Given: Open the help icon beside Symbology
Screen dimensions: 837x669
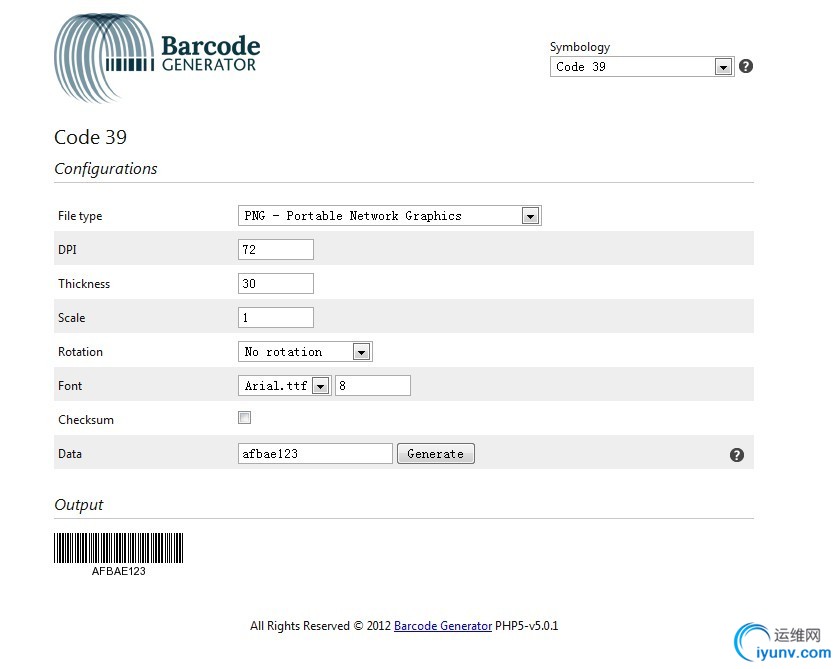Looking at the screenshot, I should 746,66.
